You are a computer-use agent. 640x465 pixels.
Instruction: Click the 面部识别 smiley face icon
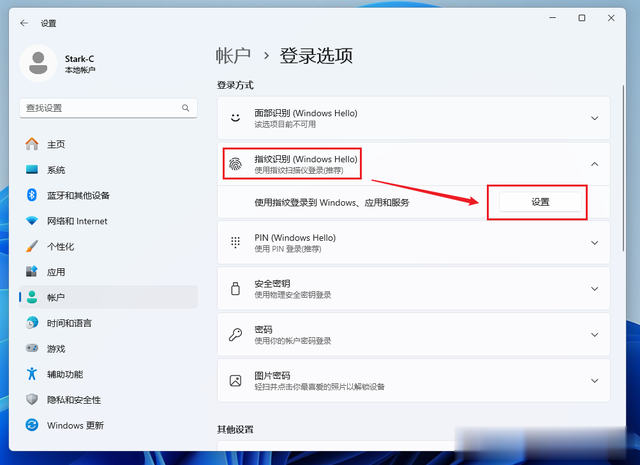click(236, 118)
